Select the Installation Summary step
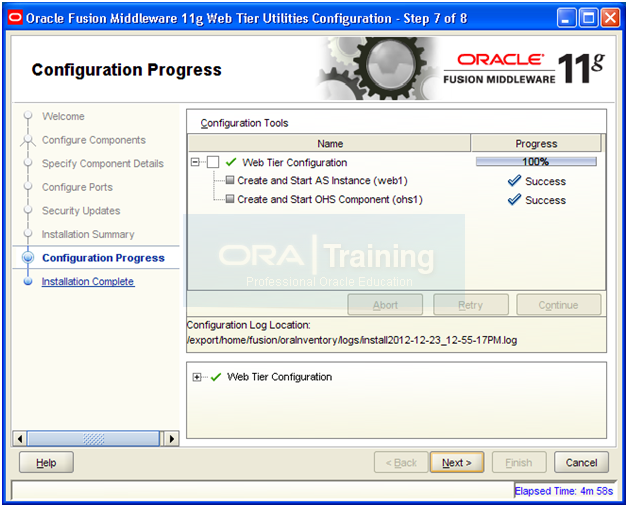The image size is (628, 507). click(88, 234)
